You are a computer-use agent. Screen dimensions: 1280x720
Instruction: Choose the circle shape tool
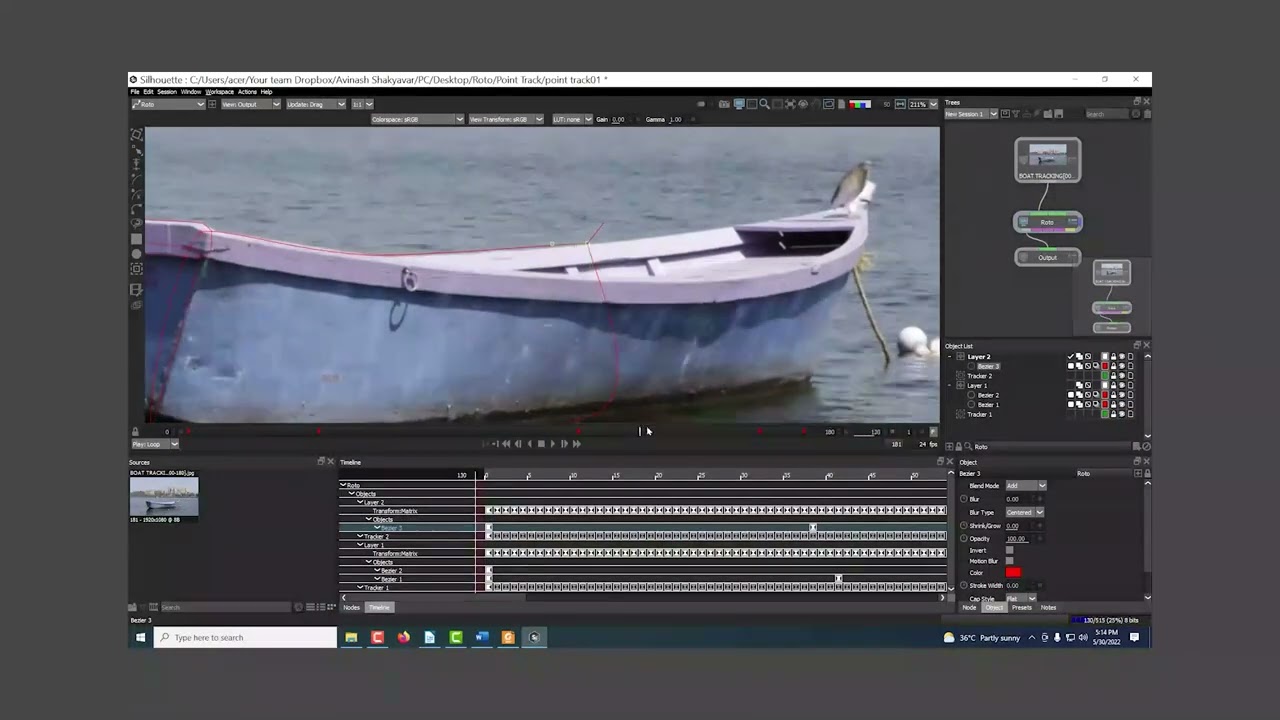137,254
